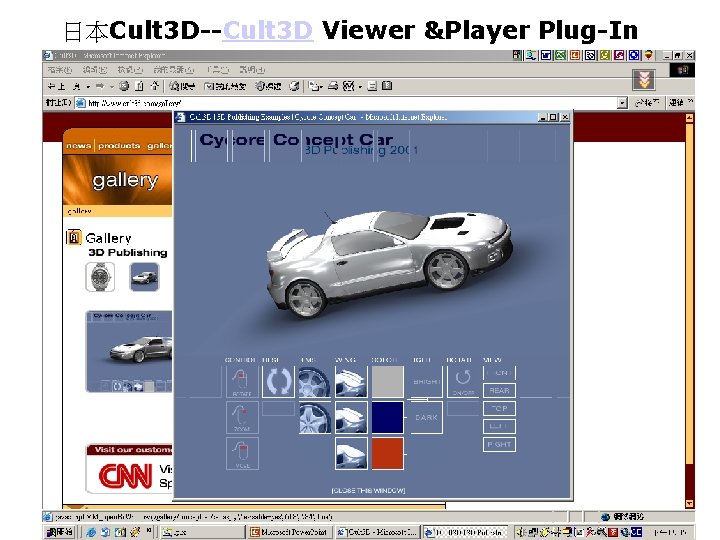Choose the second rims wheel option
The width and height of the screenshot is (720, 540).
(x=315, y=417)
